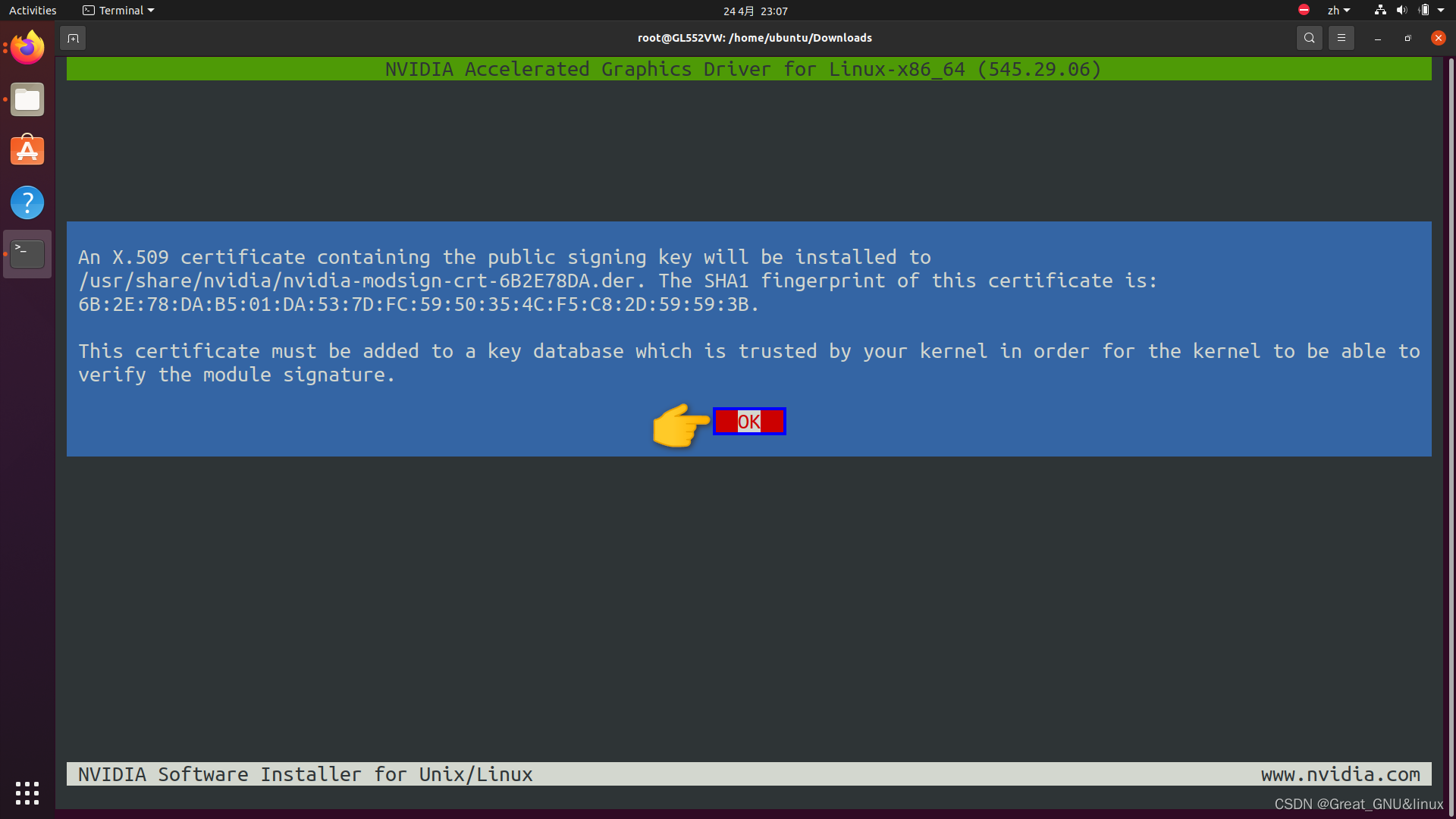Show applications grid button

pyautogui.click(x=27, y=792)
